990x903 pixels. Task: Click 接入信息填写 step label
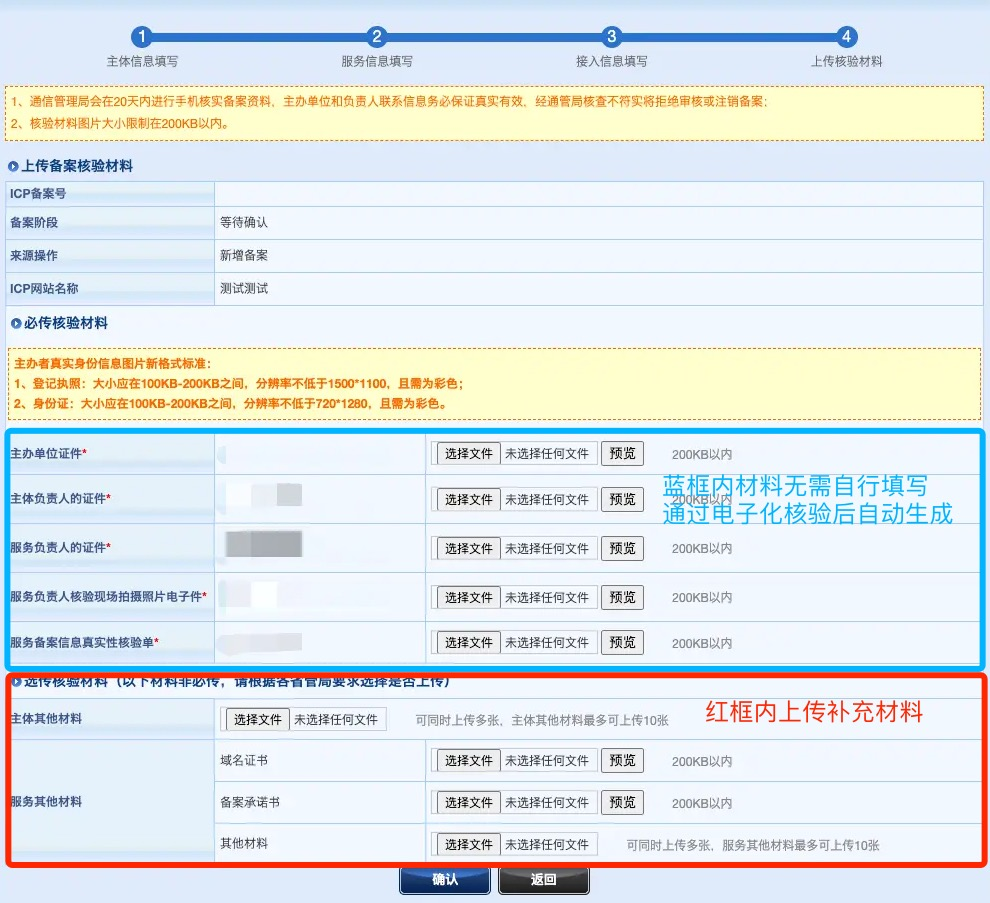(x=611, y=61)
